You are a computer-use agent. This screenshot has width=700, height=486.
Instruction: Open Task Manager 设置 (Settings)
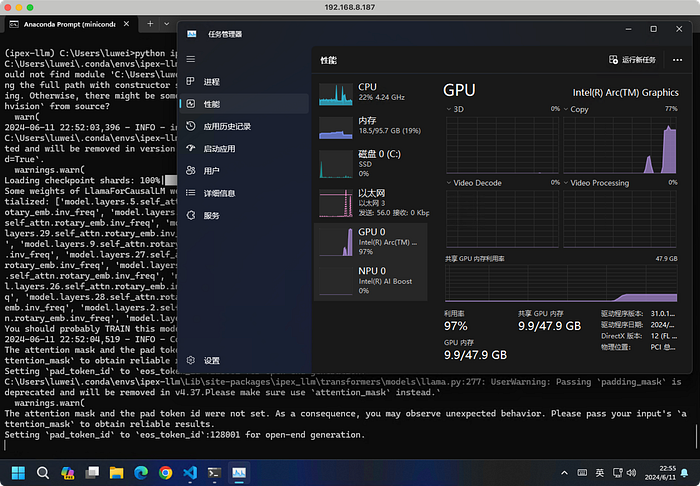click(244, 360)
